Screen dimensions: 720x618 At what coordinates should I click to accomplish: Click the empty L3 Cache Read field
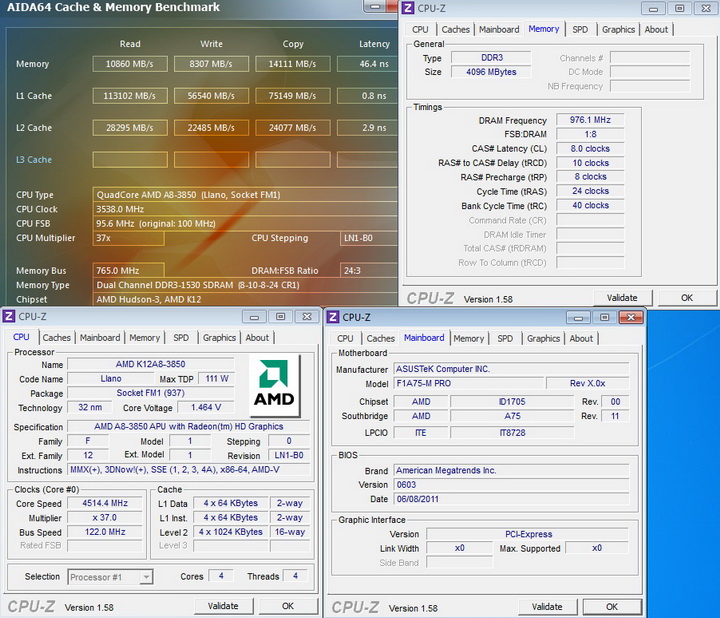coord(130,160)
